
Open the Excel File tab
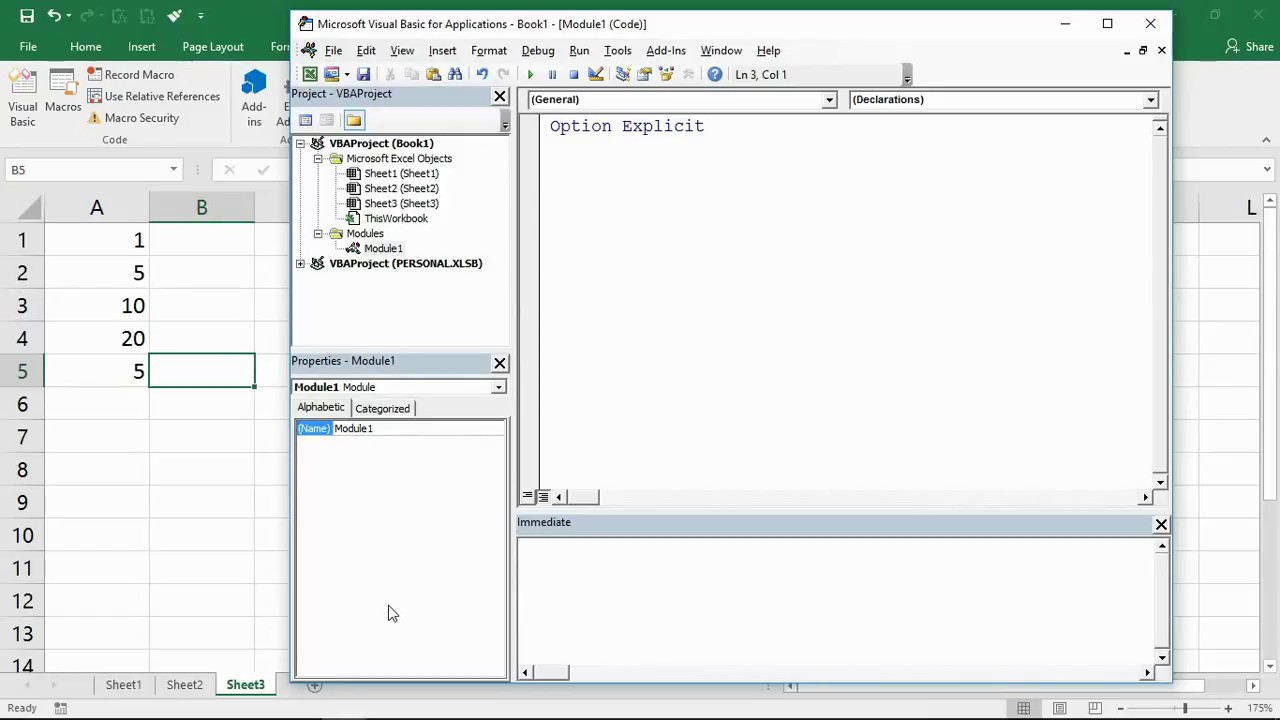point(28,47)
